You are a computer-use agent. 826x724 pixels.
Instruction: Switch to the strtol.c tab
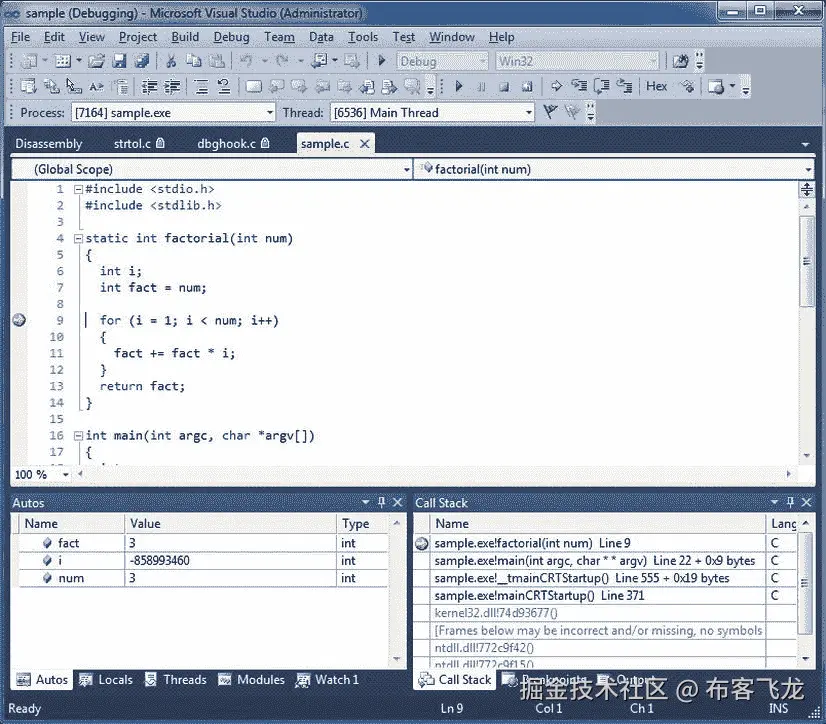click(139, 144)
